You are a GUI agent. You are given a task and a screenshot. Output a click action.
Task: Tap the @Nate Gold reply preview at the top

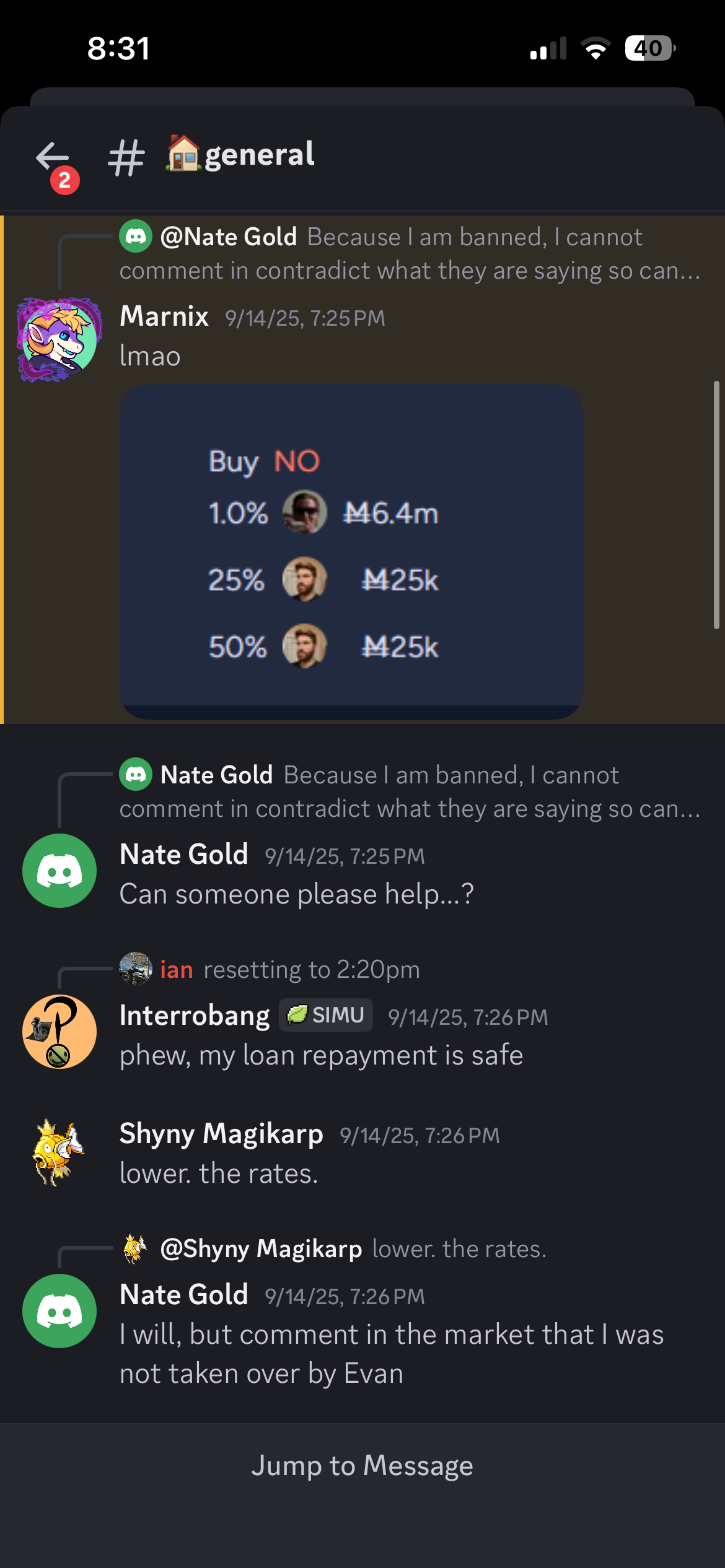(409, 254)
